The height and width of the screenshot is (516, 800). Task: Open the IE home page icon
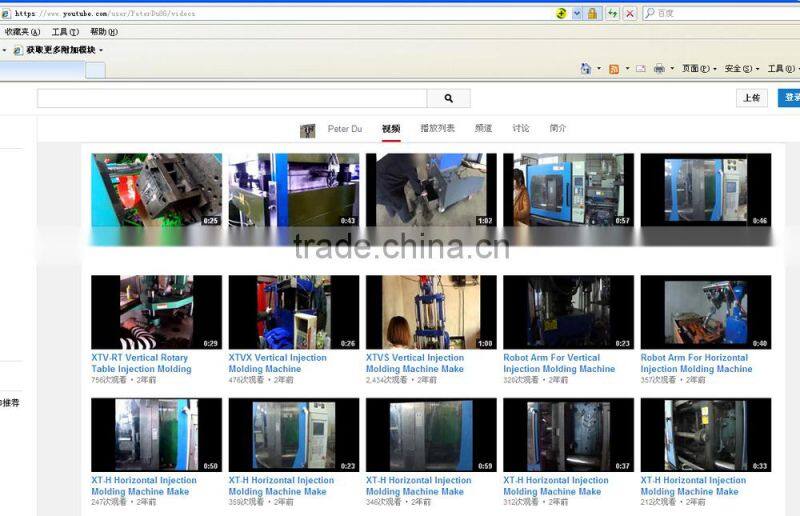click(x=586, y=69)
